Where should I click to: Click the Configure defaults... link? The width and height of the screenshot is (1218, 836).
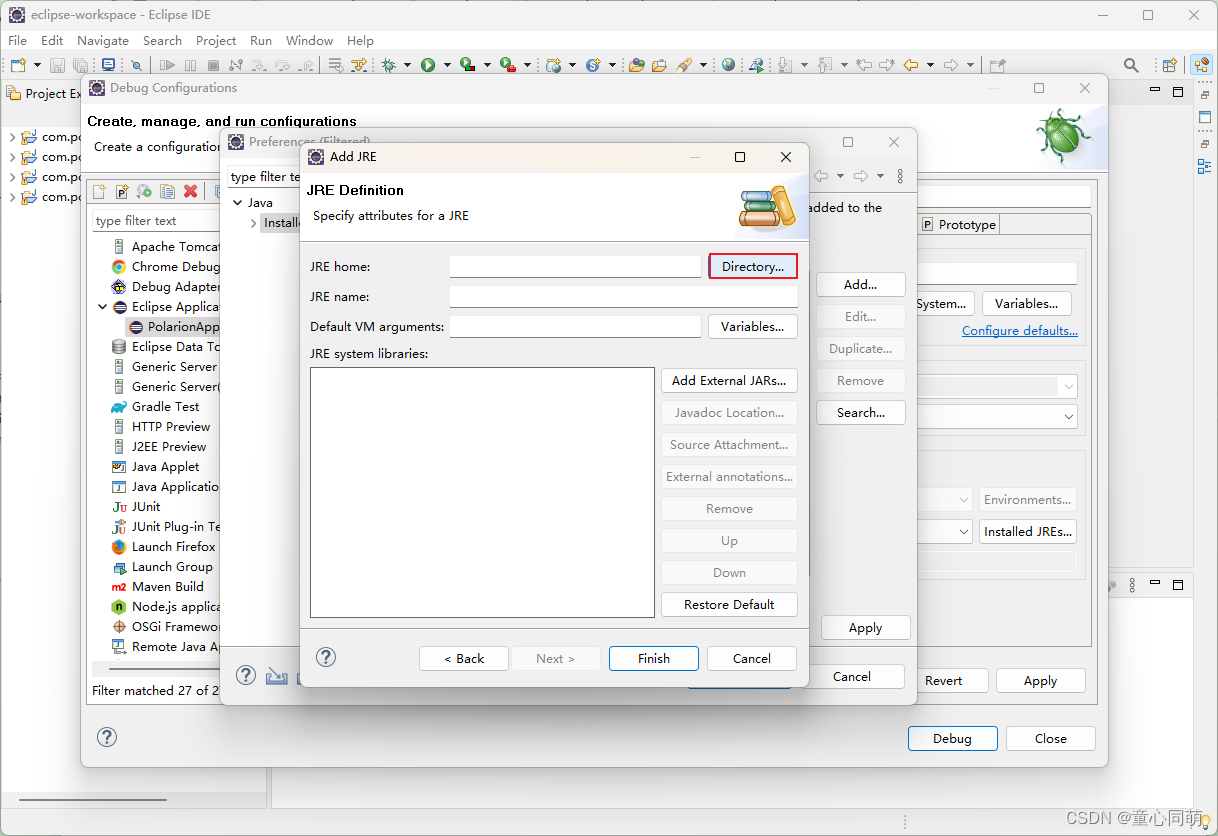click(x=1020, y=330)
